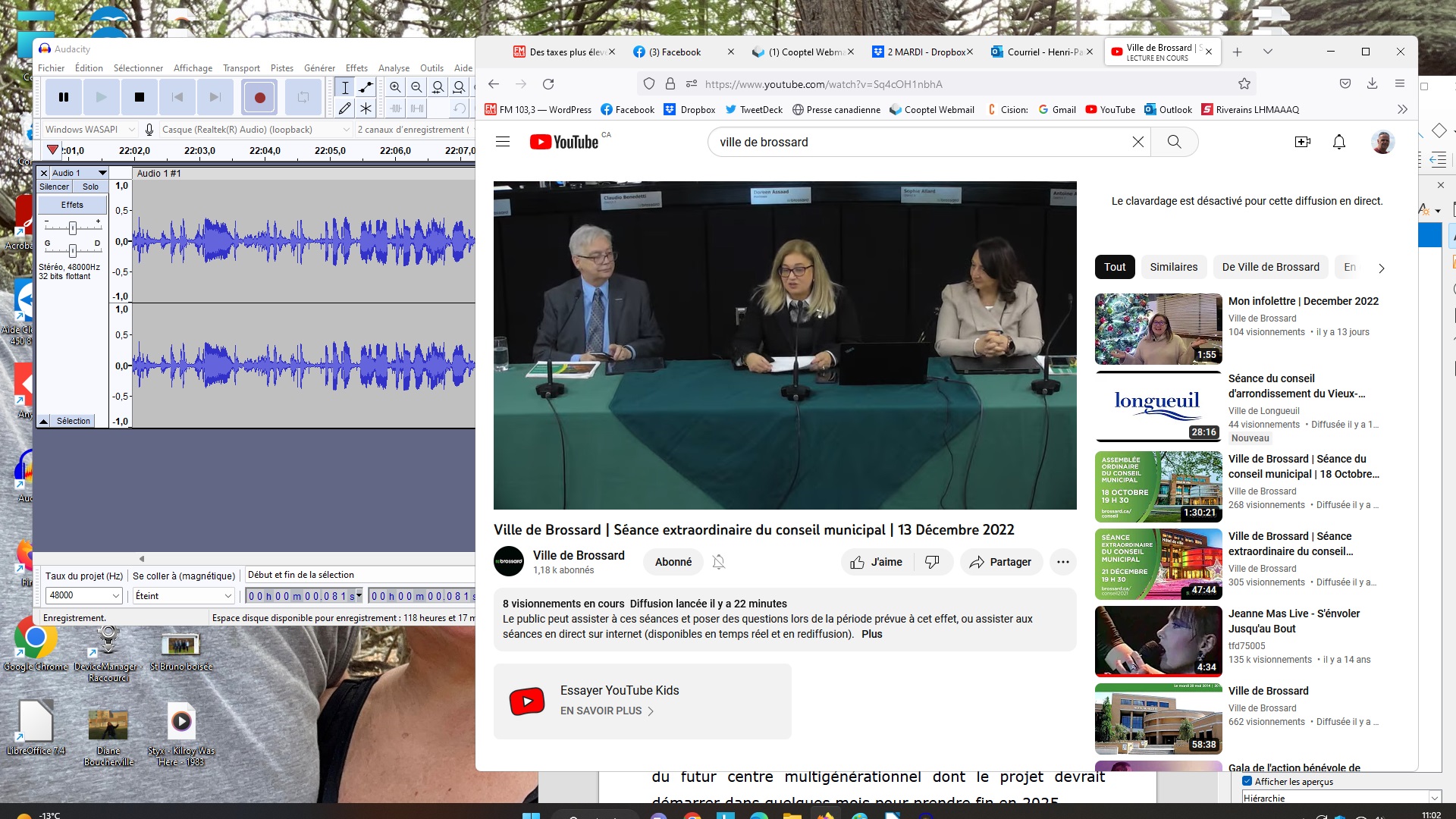
Task: Click the Zoom In magnifier
Action: point(395,87)
